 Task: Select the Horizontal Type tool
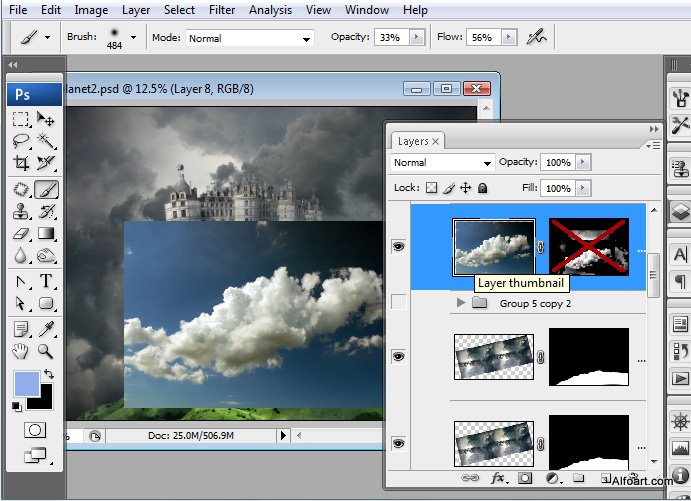[x=46, y=281]
